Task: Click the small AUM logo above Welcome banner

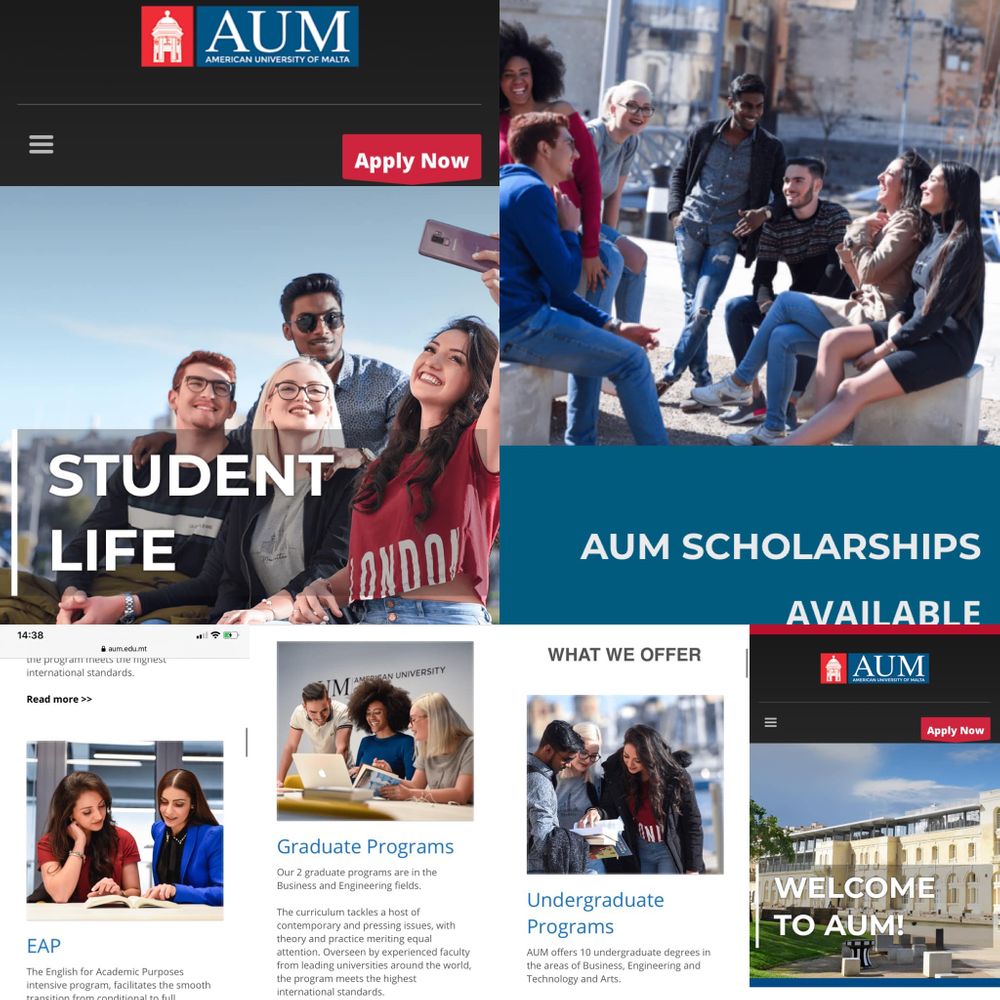Action: (x=874, y=668)
